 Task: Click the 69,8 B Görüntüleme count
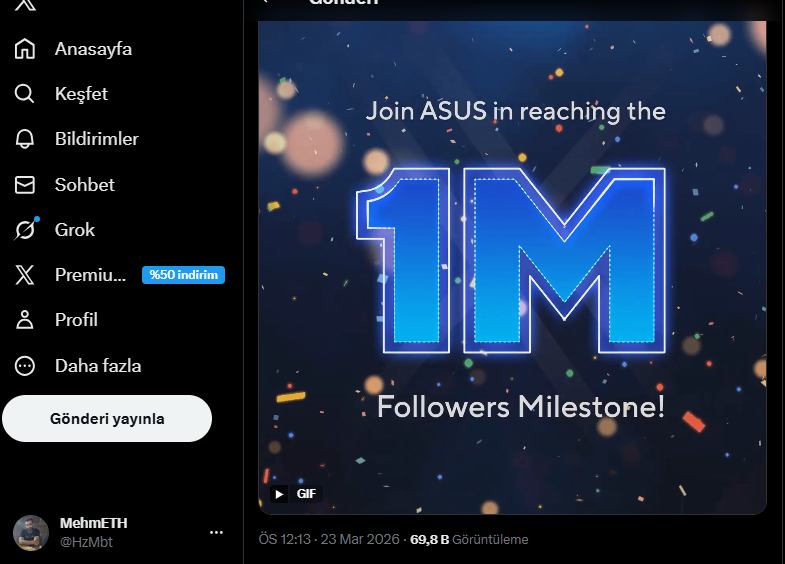tap(469, 539)
